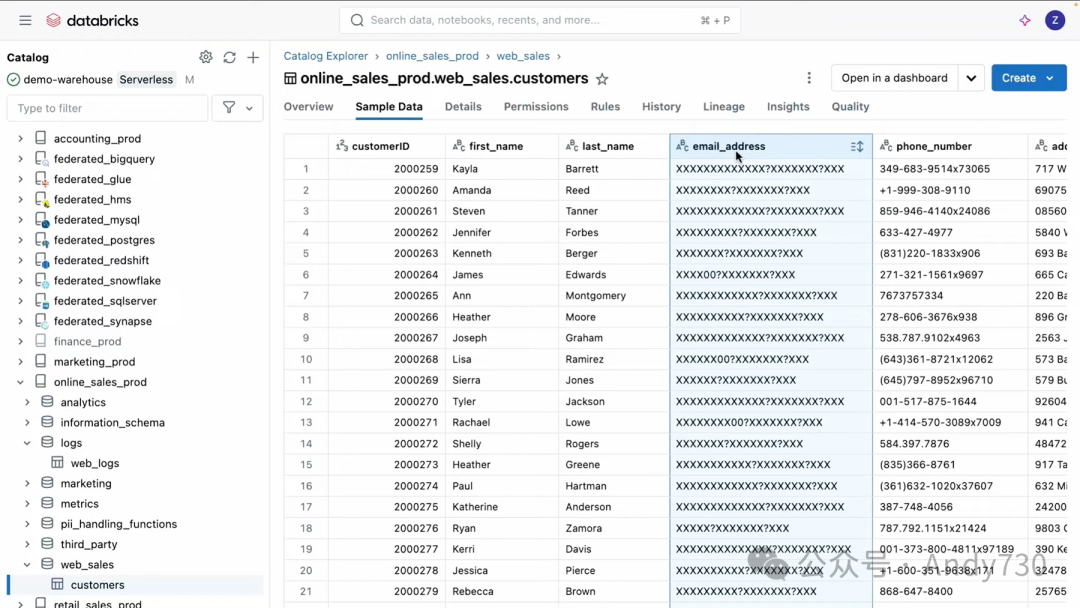The width and height of the screenshot is (1080, 608).
Task: Click the customers table icon in tree
Action: 58,585
